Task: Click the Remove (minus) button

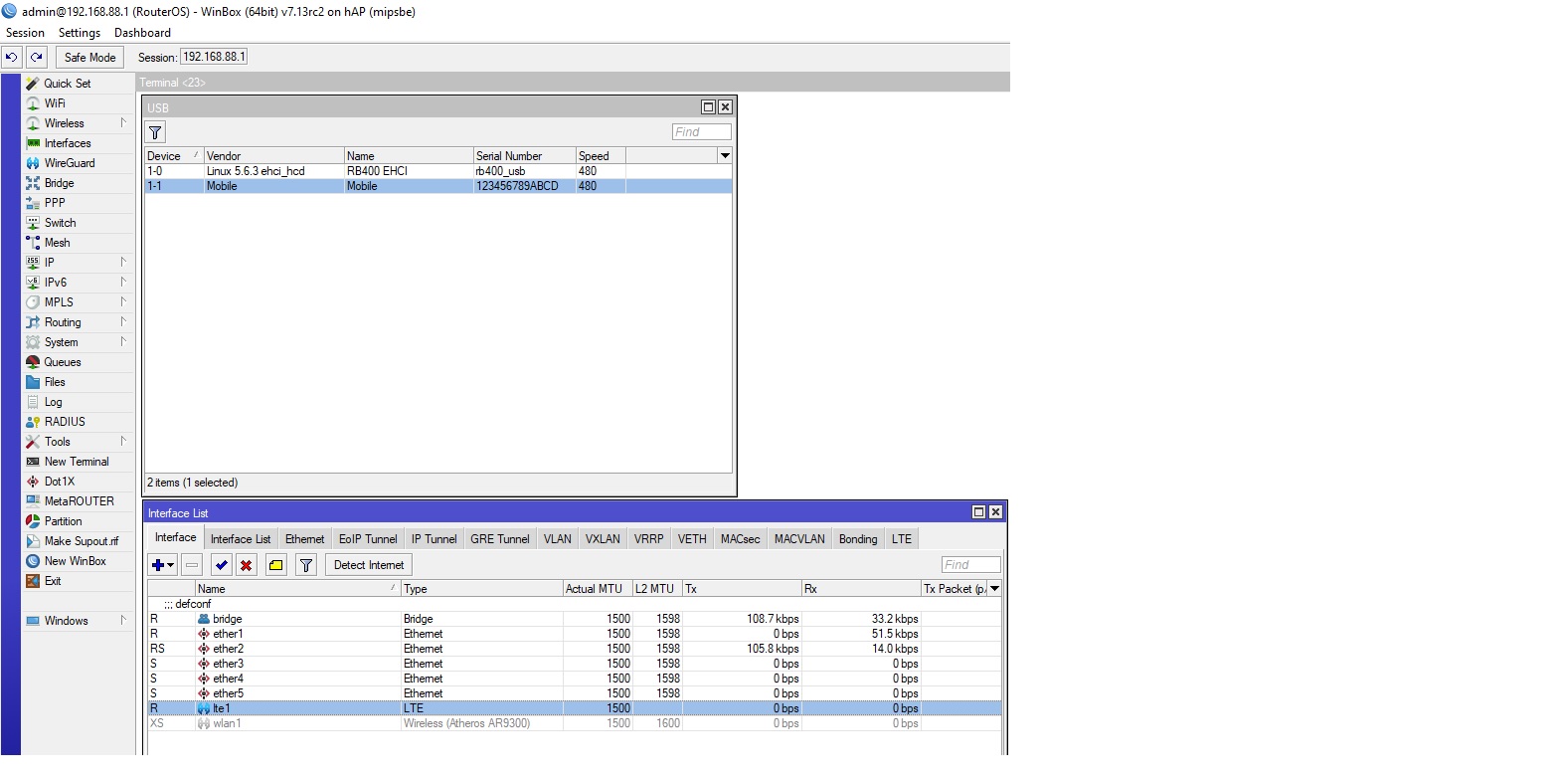Action: (192, 565)
